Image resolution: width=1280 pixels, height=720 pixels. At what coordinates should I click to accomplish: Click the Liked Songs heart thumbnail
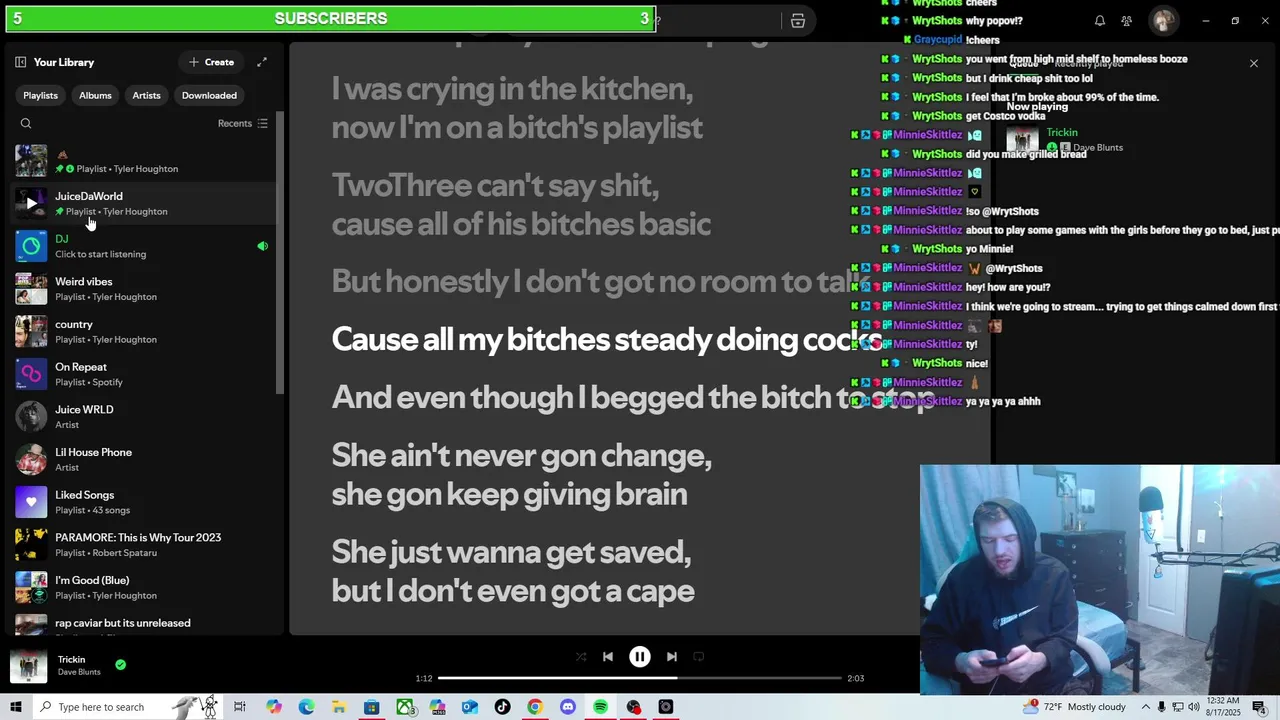coord(31,502)
